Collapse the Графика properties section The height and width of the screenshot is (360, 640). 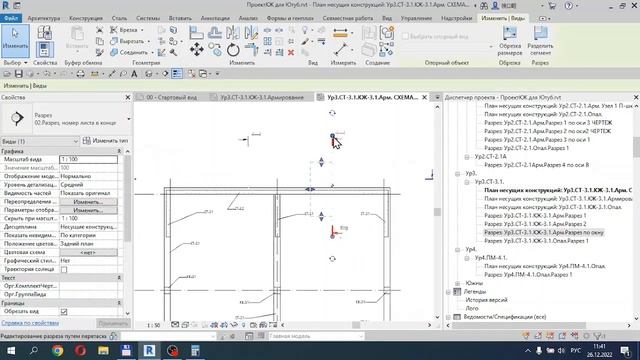[119, 151]
